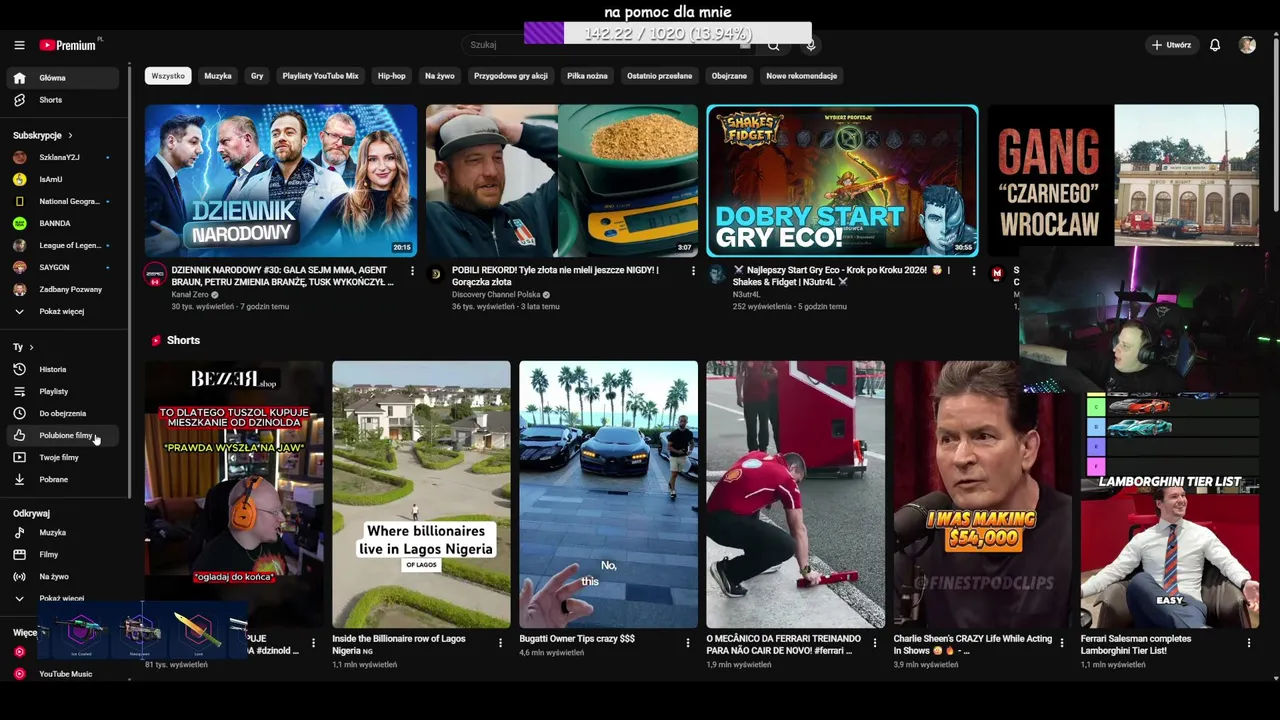Image resolution: width=1280 pixels, height=720 pixels.
Task: Open options for Lagos Nigeria short
Action: 500,643
